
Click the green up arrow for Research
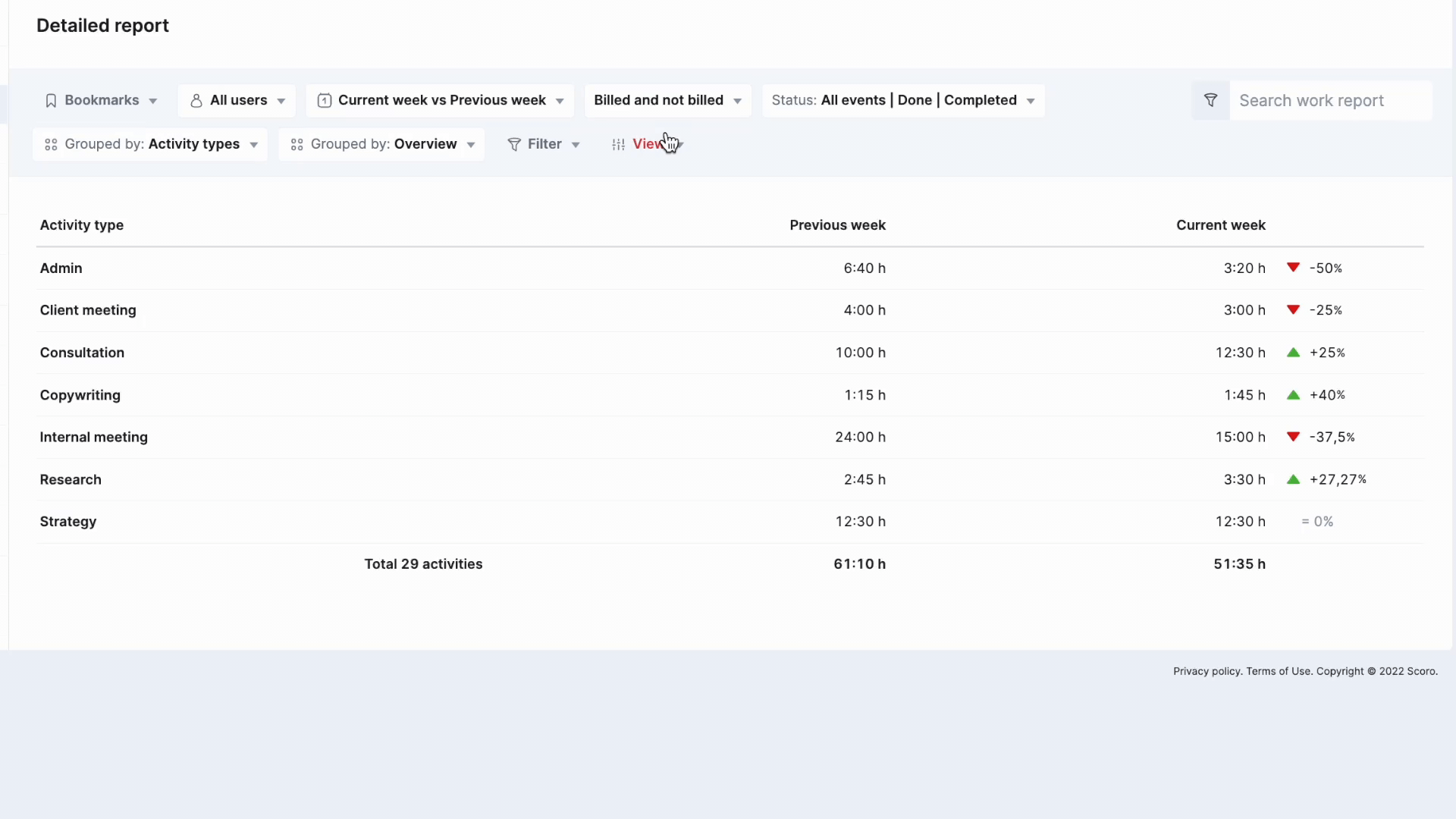(x=1294, y=479)
